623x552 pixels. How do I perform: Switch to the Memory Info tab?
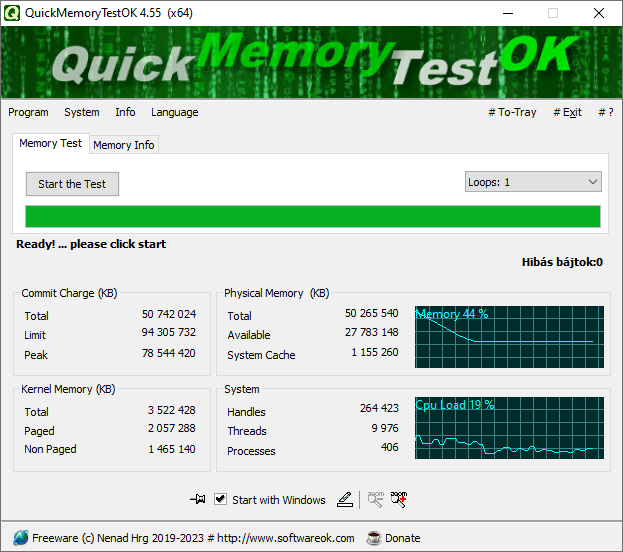click(x=124, y=145)
